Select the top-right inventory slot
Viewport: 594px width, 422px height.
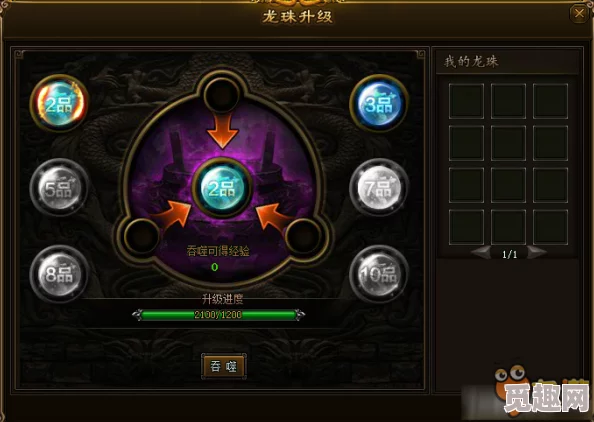(550, 101)
